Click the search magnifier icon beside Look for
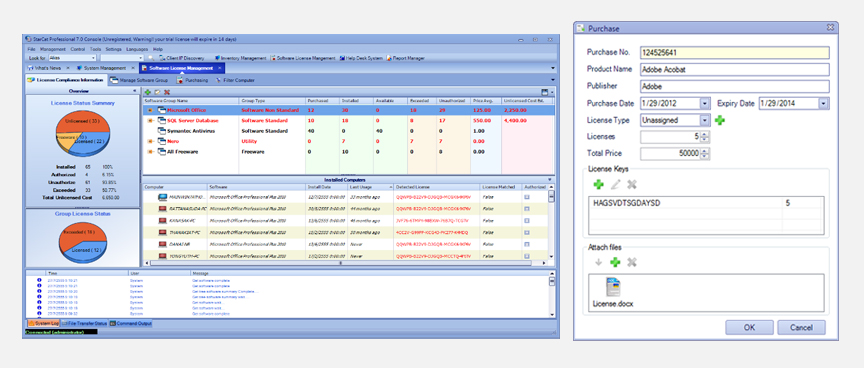The width and height of the screenshot is (864, 368). click(x=151, y=57)
